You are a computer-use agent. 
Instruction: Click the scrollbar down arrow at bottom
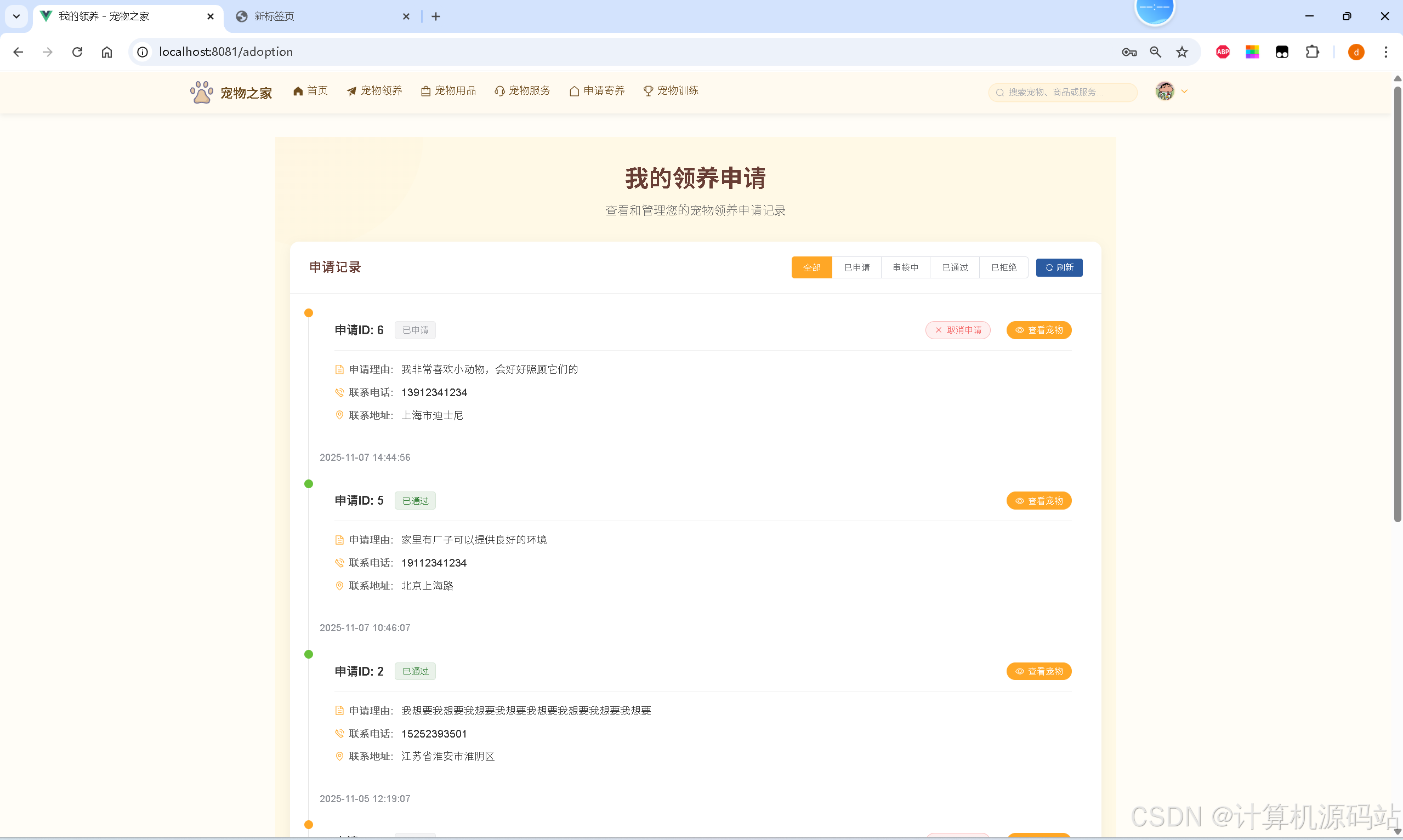coord(1397,832)
